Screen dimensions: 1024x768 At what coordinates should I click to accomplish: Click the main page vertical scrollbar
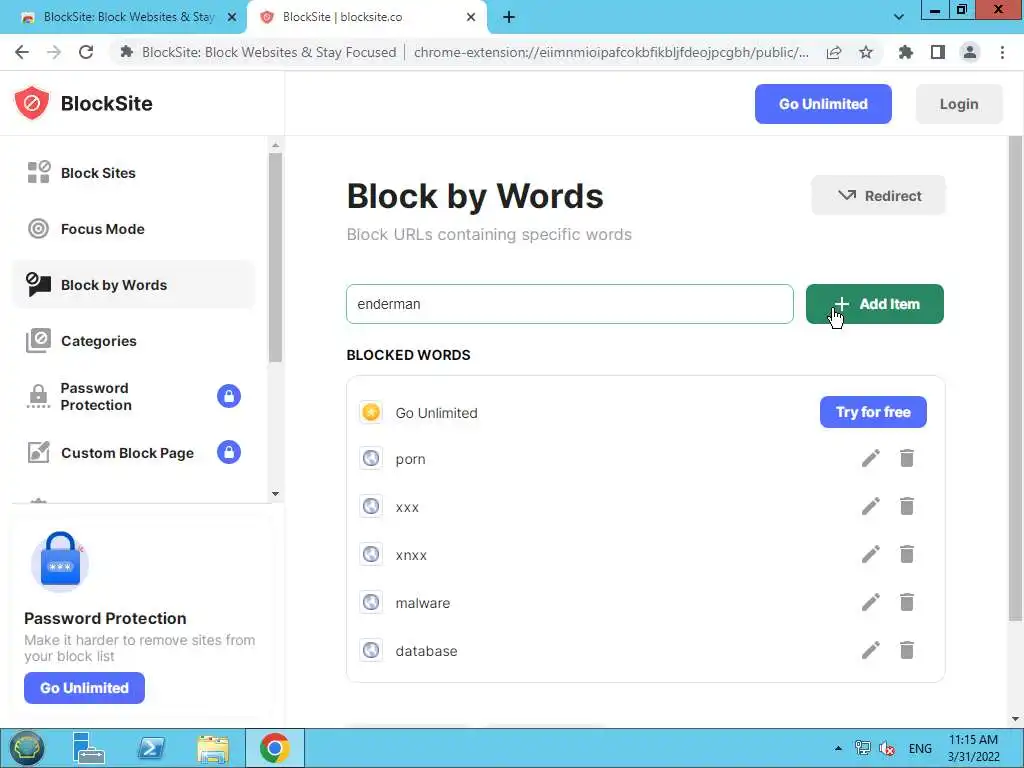(x=1015, y=379)
